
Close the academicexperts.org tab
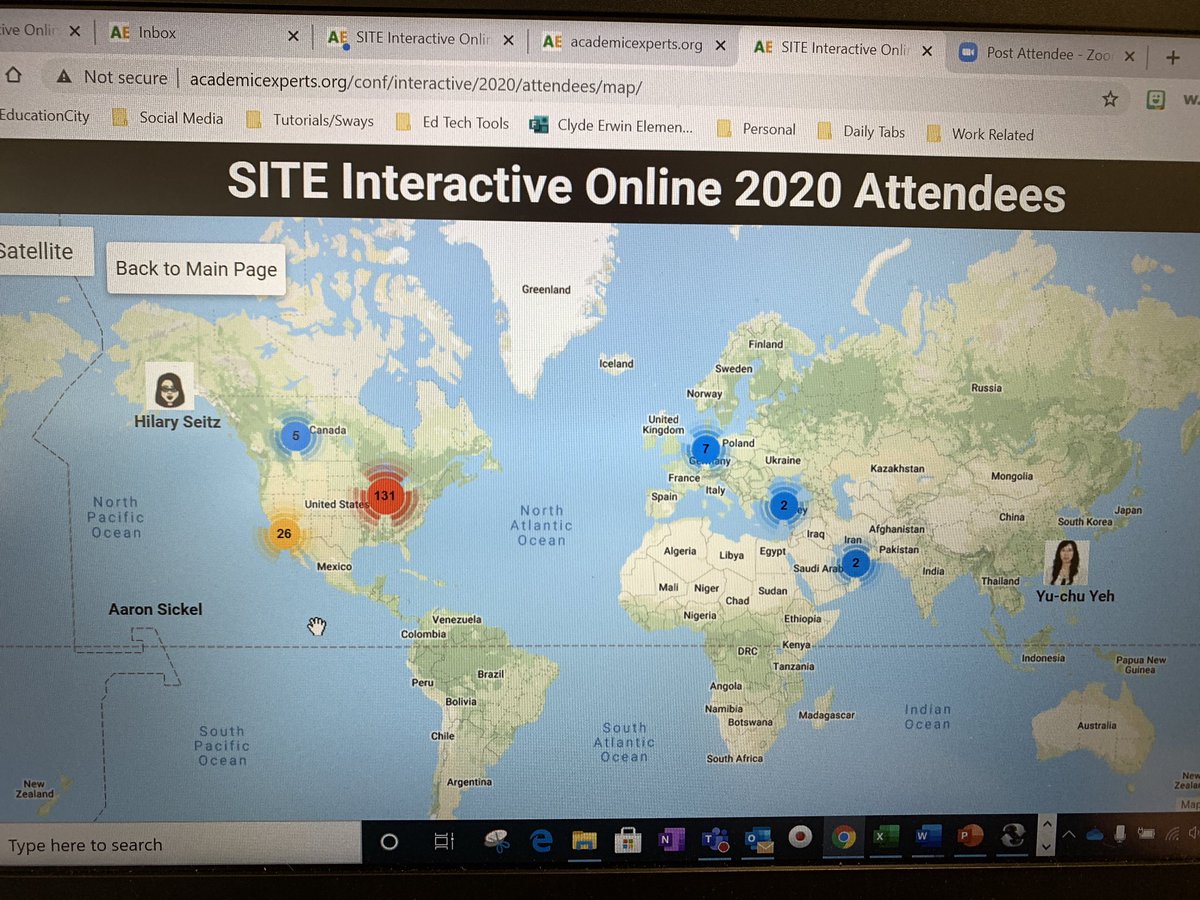click(x=720, y=44)
